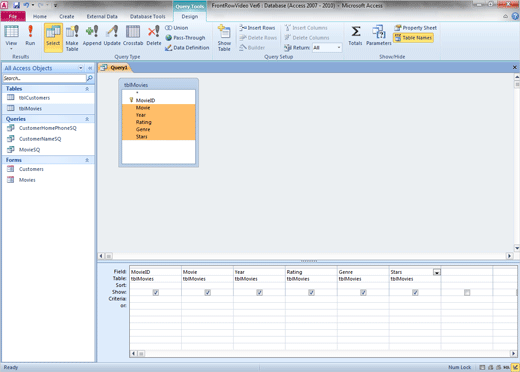
Task: Open the File tab
Action: [13, 16]
